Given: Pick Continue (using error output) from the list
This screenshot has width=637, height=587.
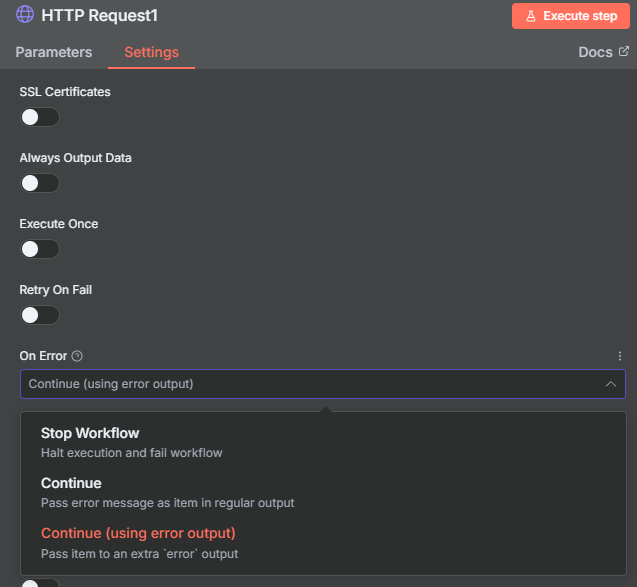Looking at the screenshot, I should point(138,534).
